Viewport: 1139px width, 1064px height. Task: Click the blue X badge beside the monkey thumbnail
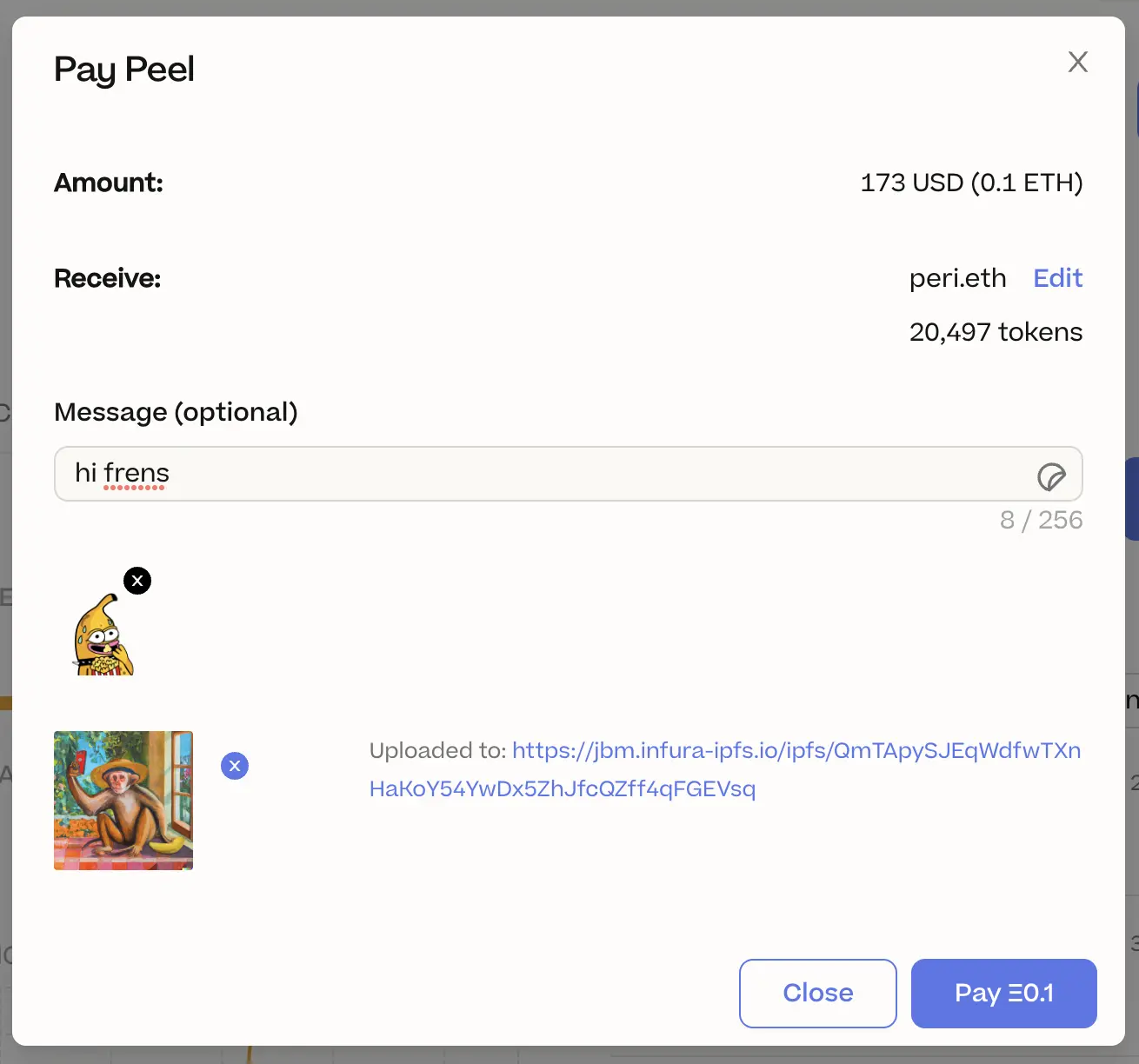(x=235, y=766)
